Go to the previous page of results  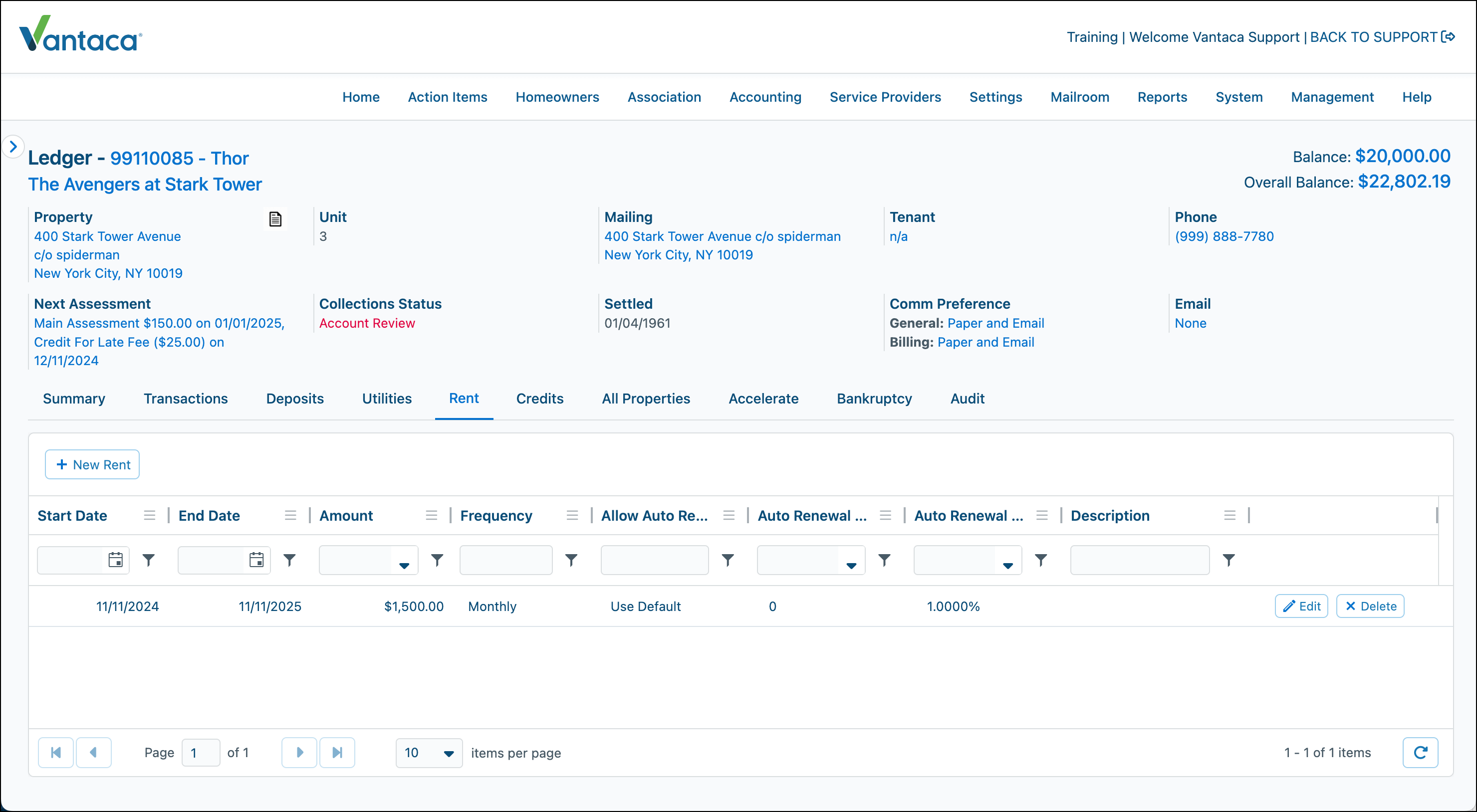93,753
